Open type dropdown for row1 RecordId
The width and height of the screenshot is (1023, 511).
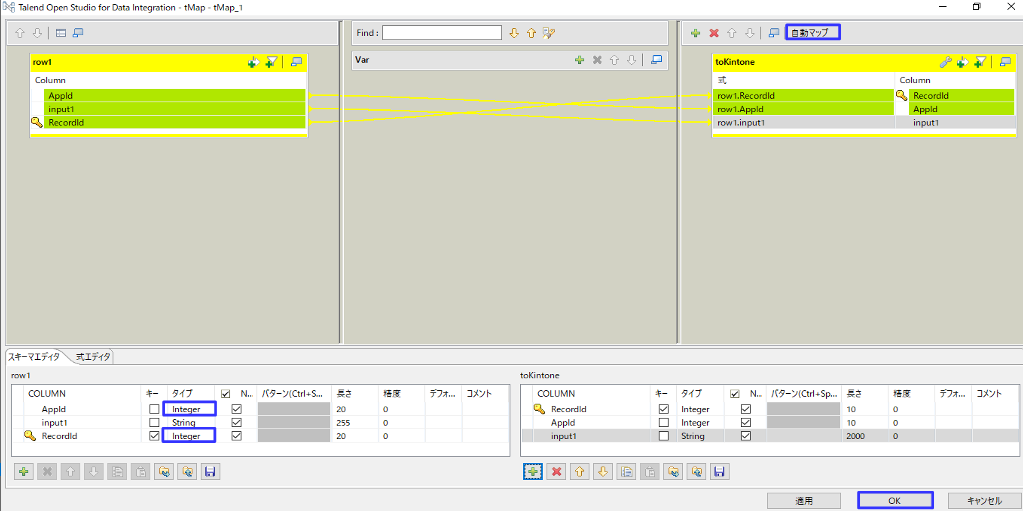(189, 435)
